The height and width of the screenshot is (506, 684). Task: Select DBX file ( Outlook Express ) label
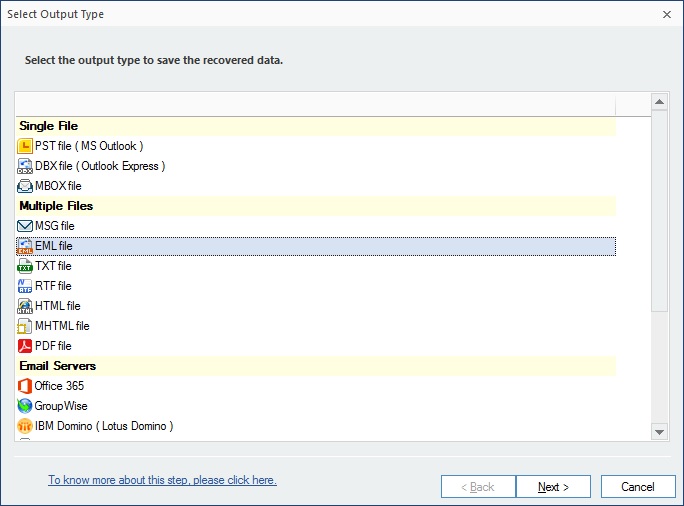pos(100,166)
